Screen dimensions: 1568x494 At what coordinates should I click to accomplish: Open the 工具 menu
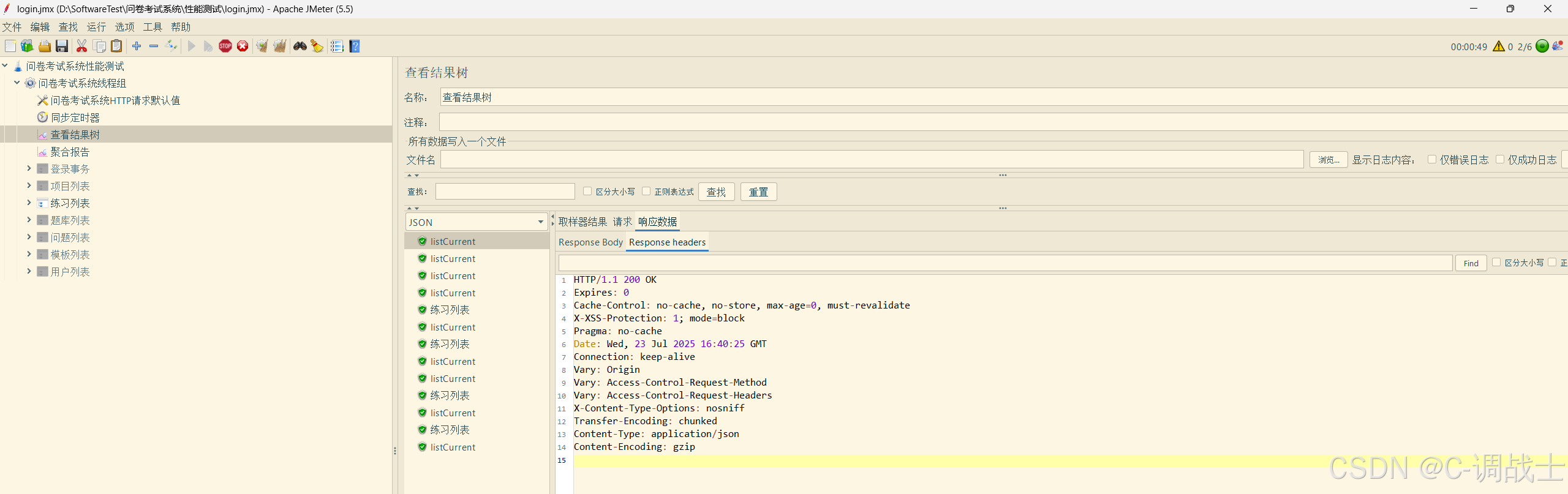(153, 27)
